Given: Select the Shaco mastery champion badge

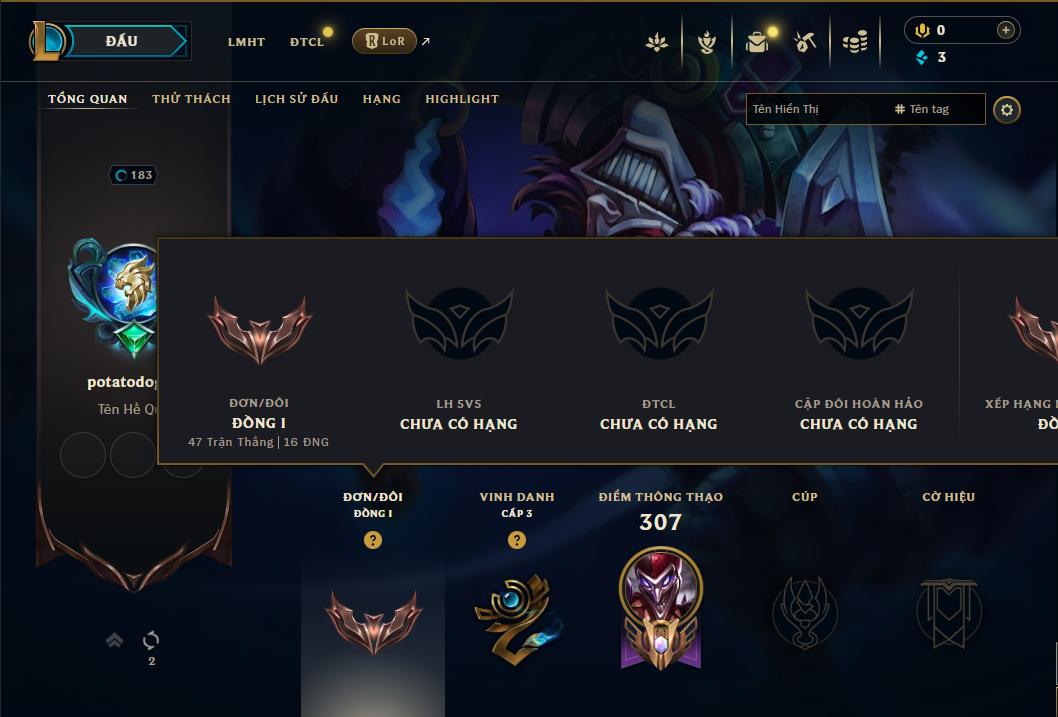Looking at the screenshot, I should [x=661, y=607].
